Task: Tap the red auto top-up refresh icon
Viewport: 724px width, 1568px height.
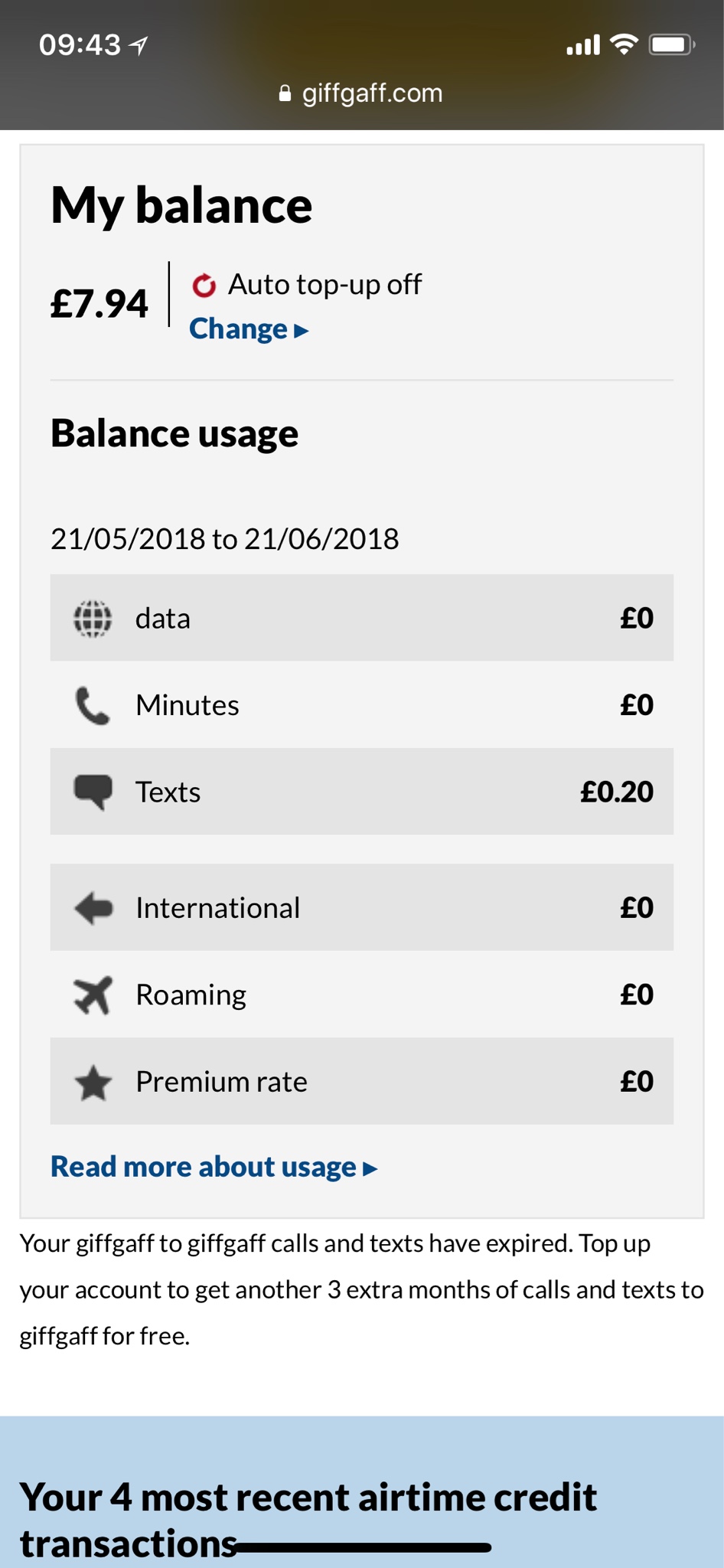Action: tap(204, 285)
